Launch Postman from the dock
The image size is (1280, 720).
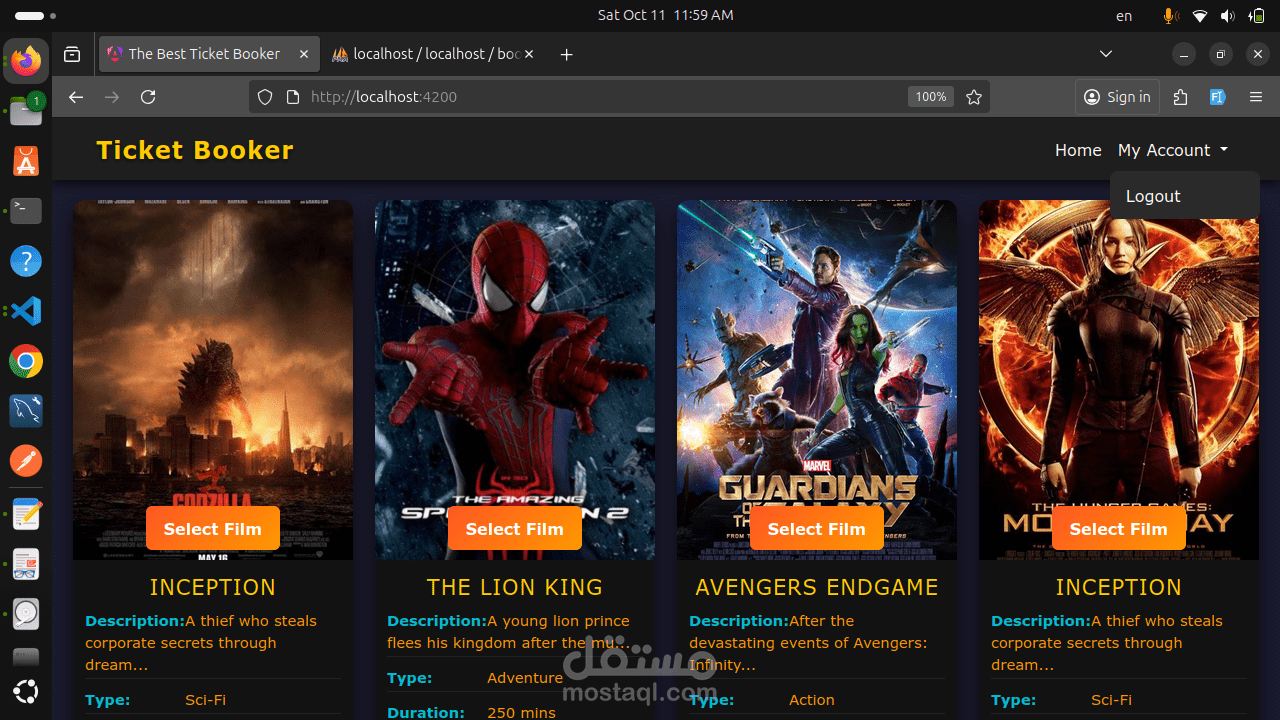[26, 461]
